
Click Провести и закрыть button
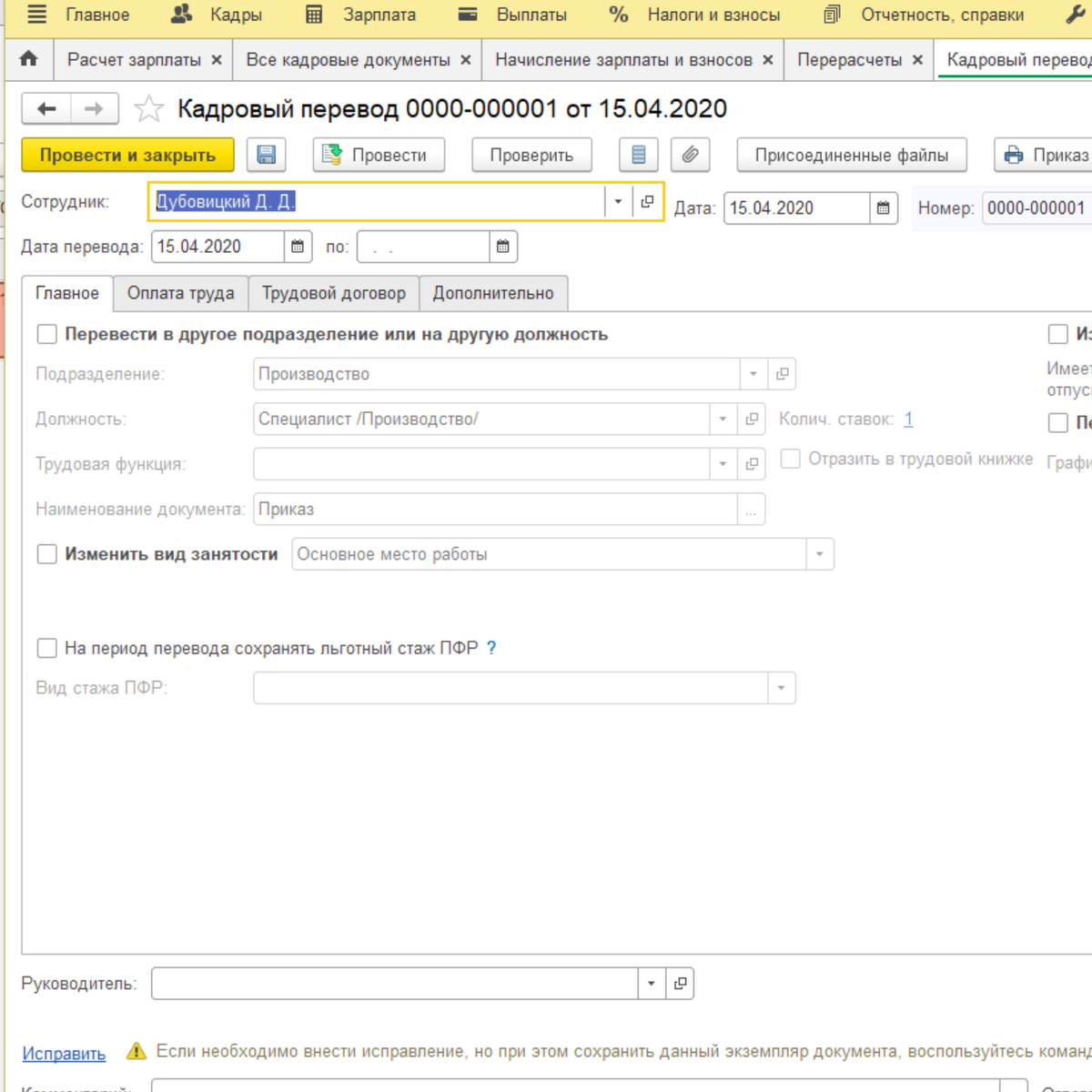[127, 155]
